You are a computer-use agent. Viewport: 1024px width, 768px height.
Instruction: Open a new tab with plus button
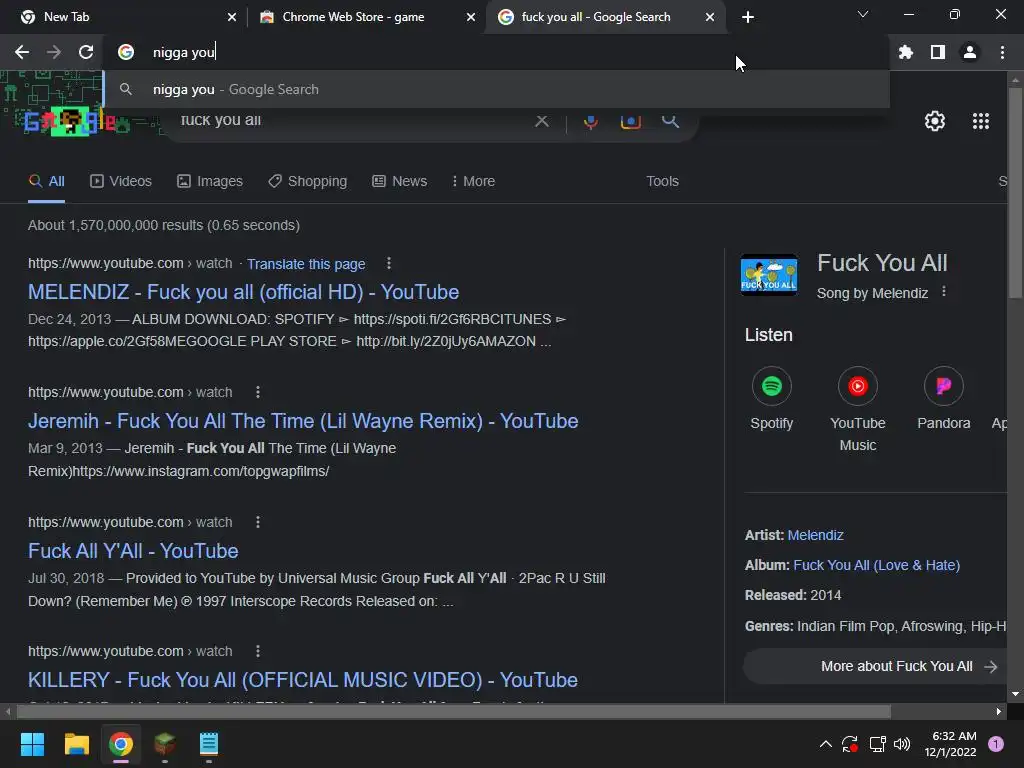748,17
